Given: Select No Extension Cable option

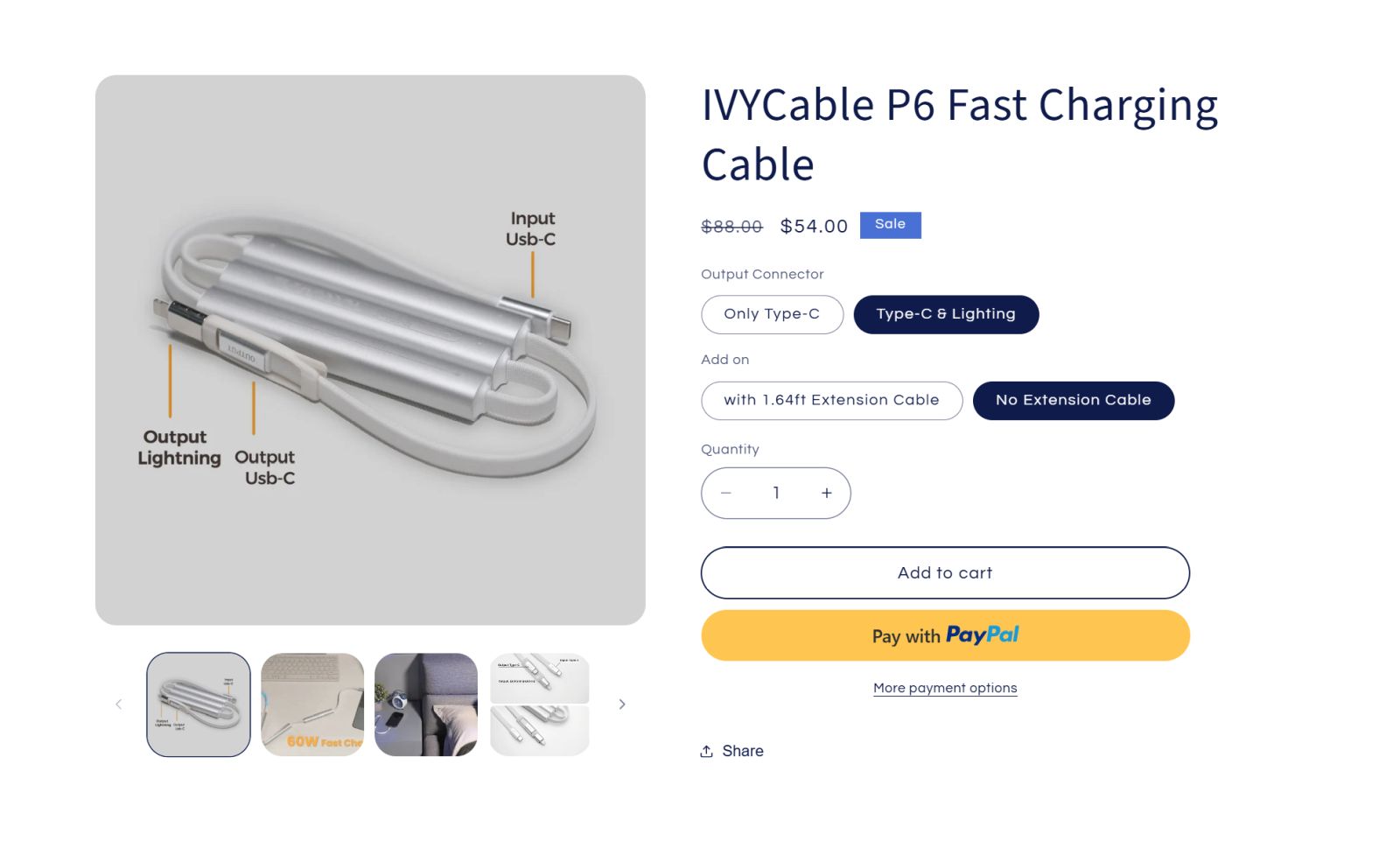Looking at the screenshot, I should [1073, 401].
